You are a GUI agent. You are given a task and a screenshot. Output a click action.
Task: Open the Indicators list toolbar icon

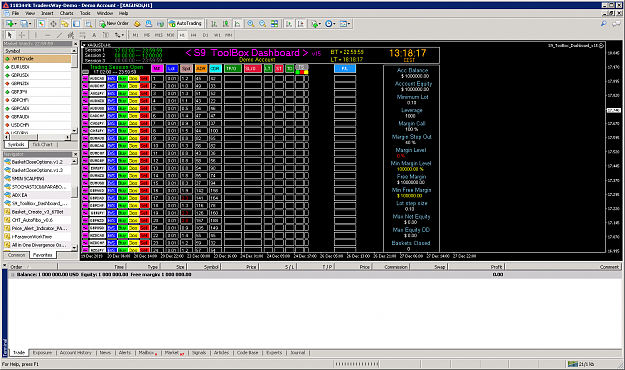pyautogui.click(x=314, y=24)
